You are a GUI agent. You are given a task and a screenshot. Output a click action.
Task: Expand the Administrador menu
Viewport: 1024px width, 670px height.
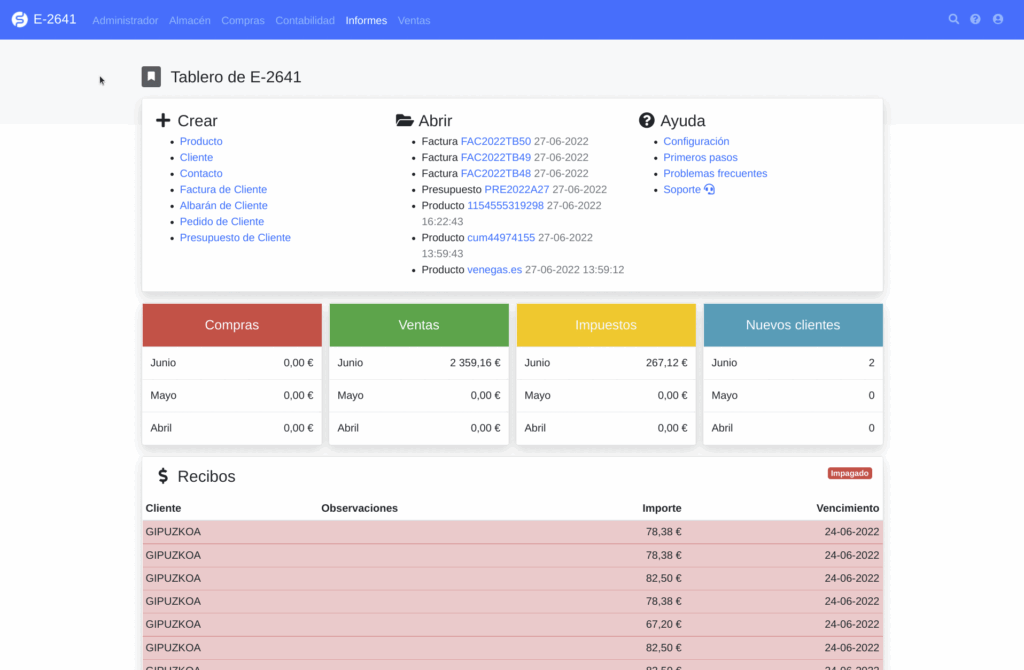[125, 20]
